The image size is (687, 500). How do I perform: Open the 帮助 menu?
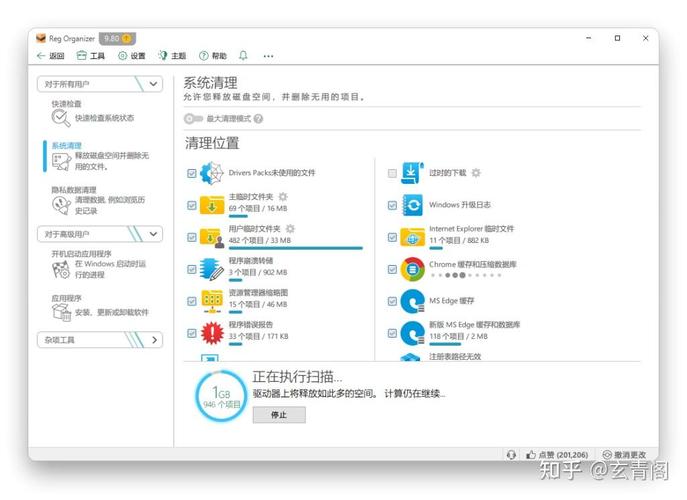(x=213, y=56)
